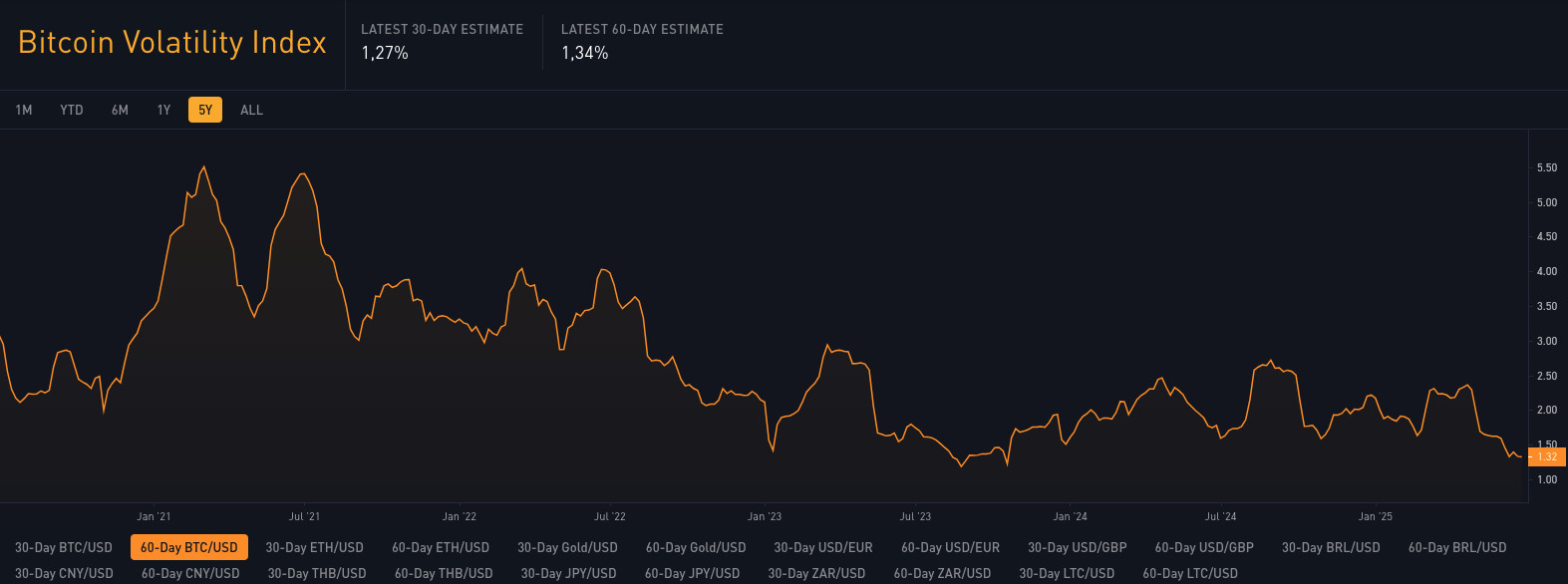The height and width of the screenshot is (584, 1568).
Task: Choose 60-Day ETH/USD series
Action: [x=441, y=547]
